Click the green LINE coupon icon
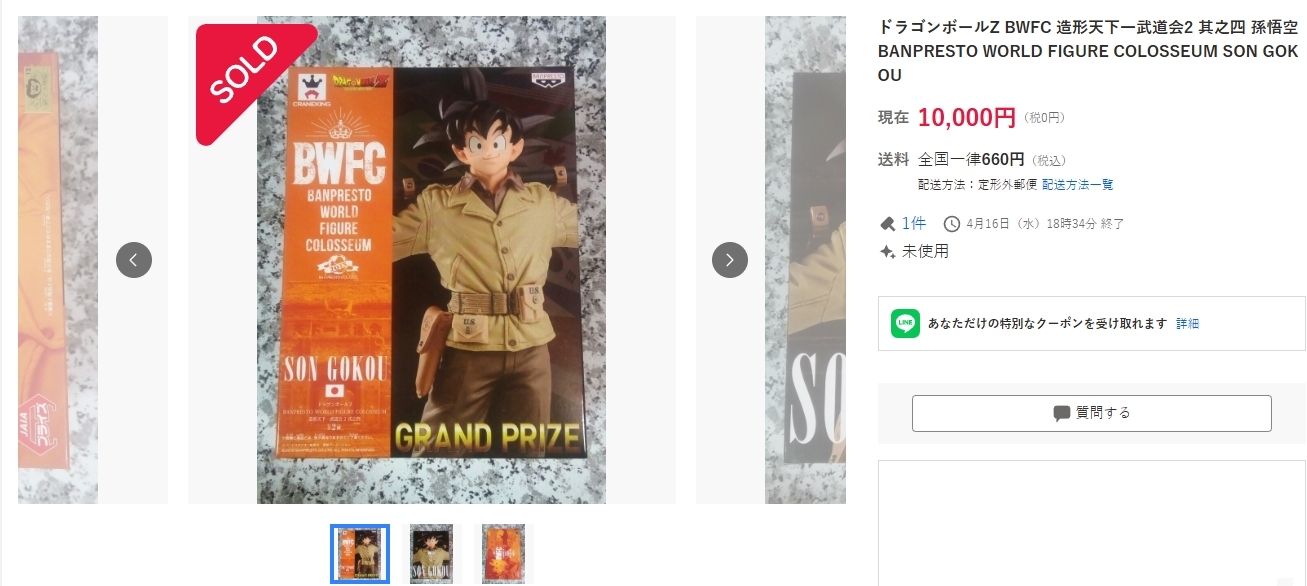 point(905,323)
